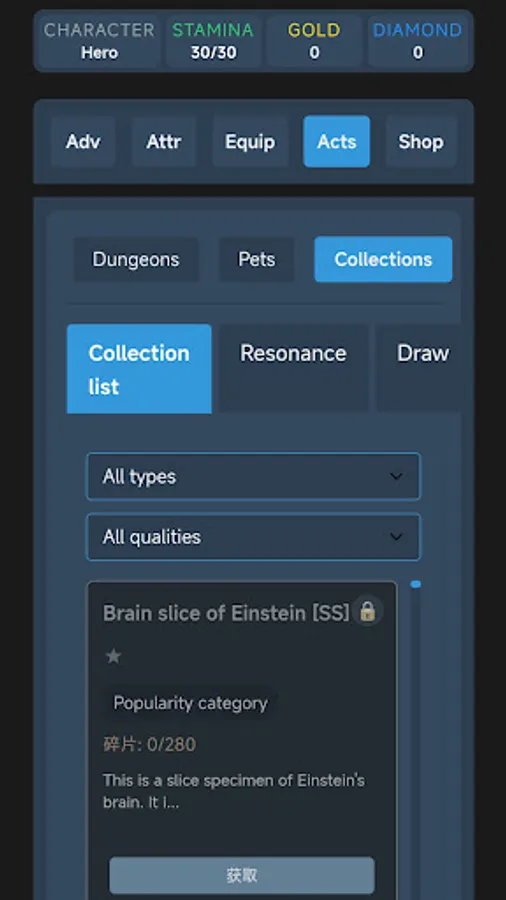
Task: Switch to the Resonance sub-tab
Action: coord(293,369)
